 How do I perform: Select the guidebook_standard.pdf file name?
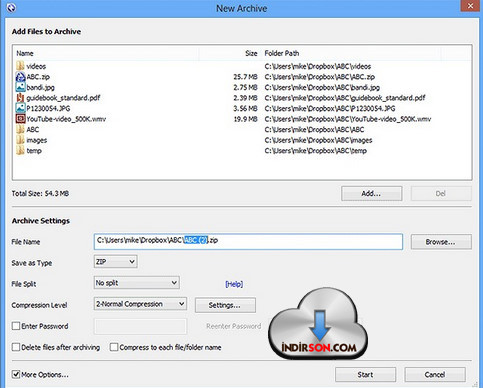pyautogui.click(x=63, y=98)
